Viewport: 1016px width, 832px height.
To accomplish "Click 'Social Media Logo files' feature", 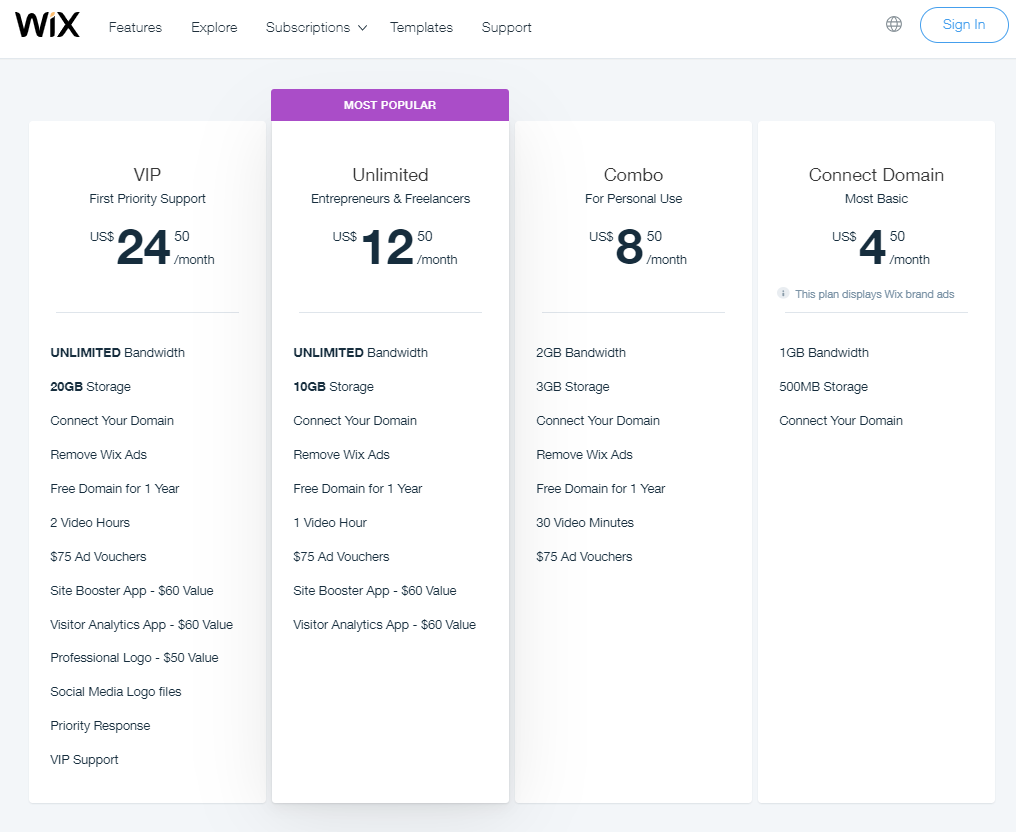I will pos(115,691).
